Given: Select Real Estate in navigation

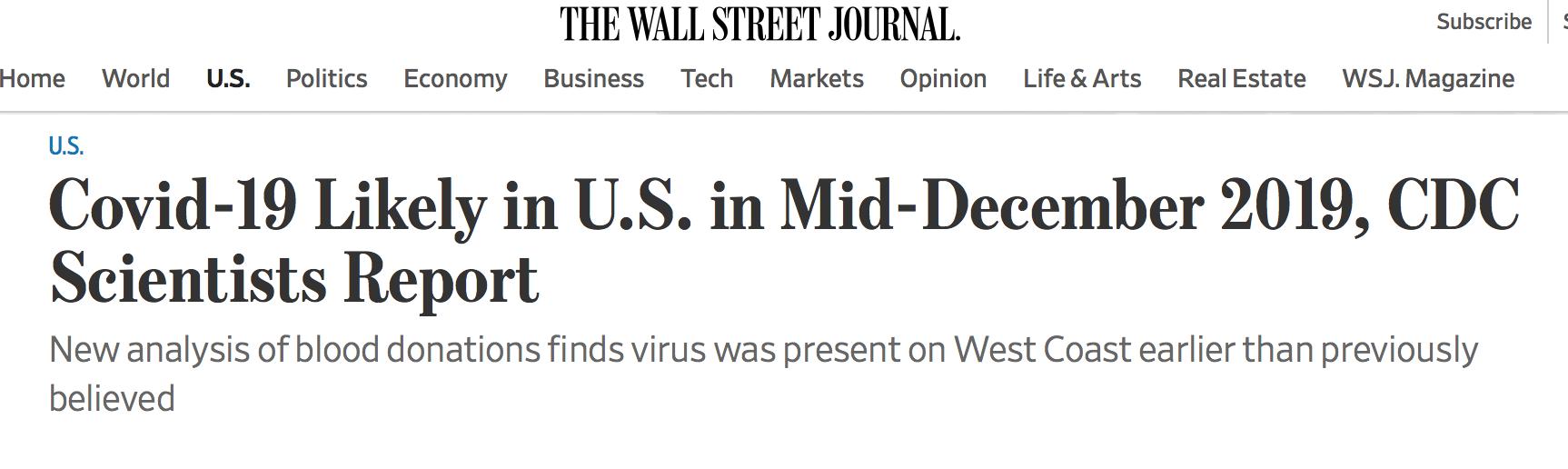Looking at the screenshot, I should point(1241,79).
